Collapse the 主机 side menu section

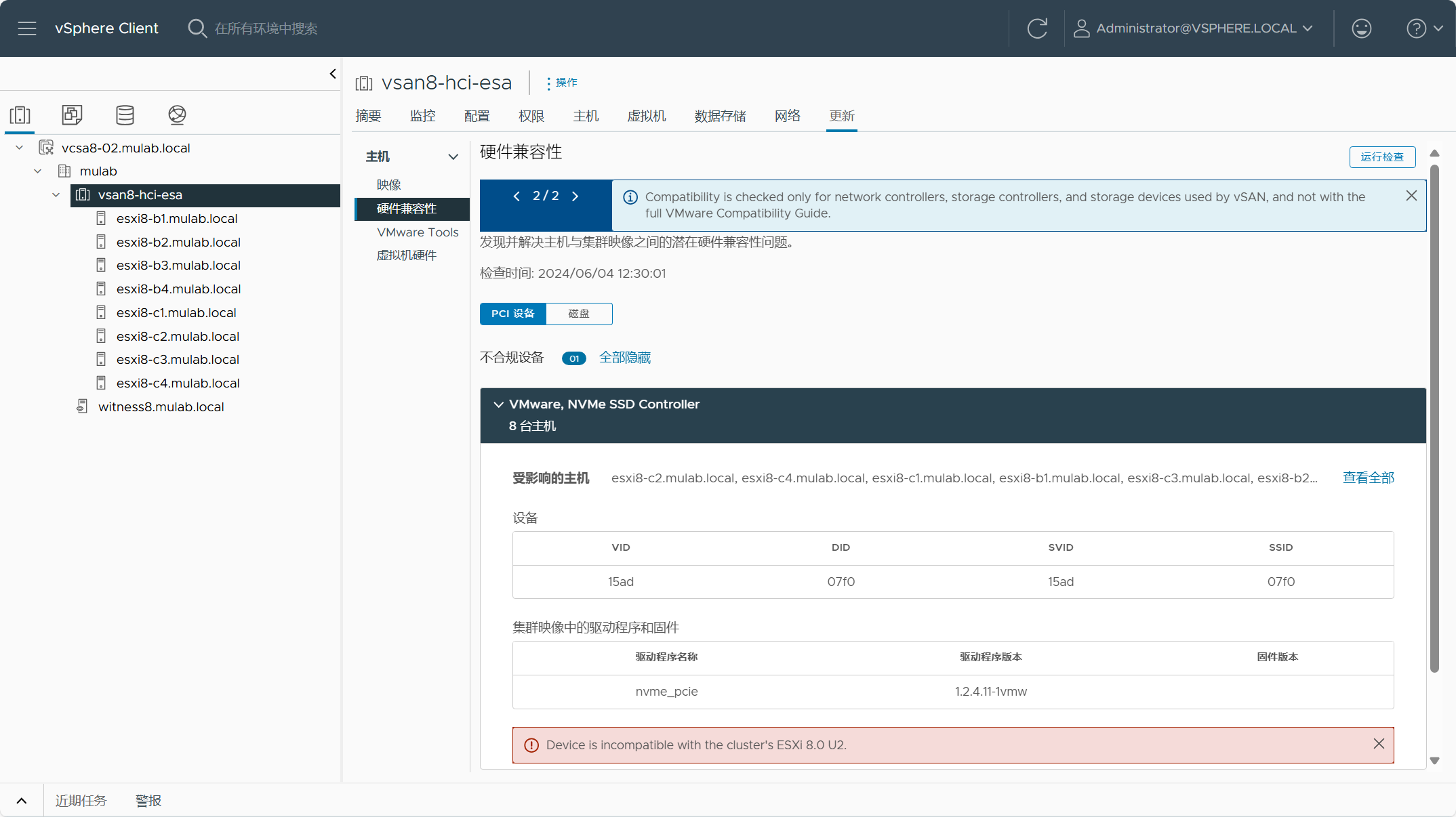(x=453, y=157)
